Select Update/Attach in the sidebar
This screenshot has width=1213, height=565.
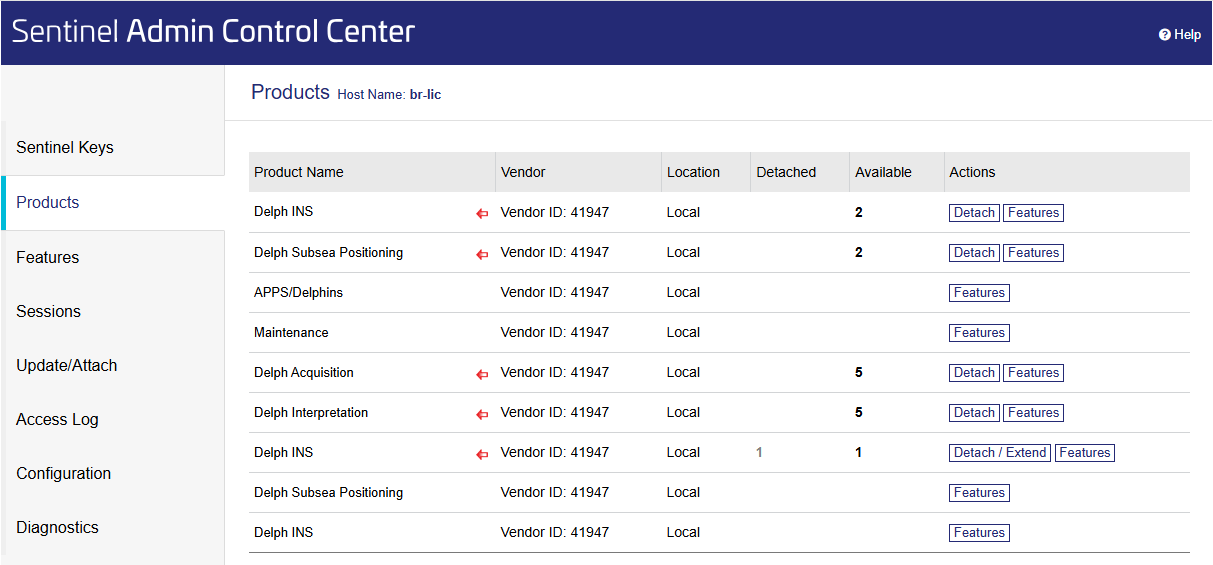pyautogui.click(x=67, y=365)
